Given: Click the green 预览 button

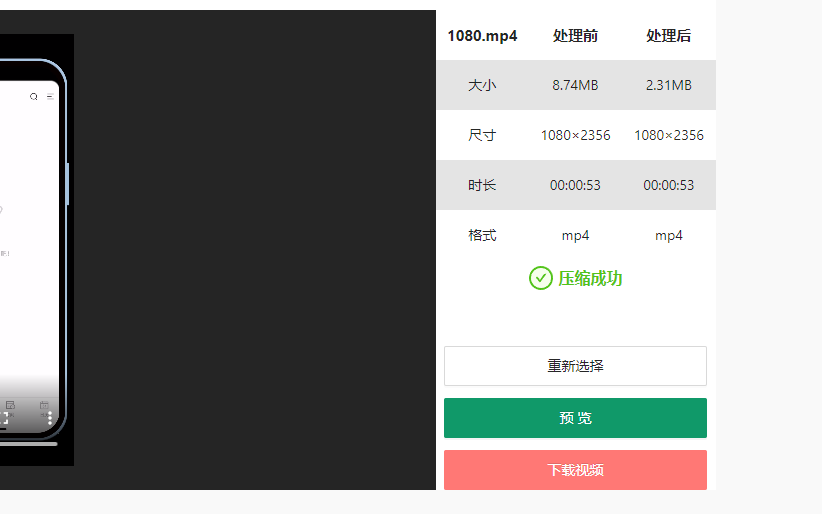Looking at the screenshot, I should point(575,418).
